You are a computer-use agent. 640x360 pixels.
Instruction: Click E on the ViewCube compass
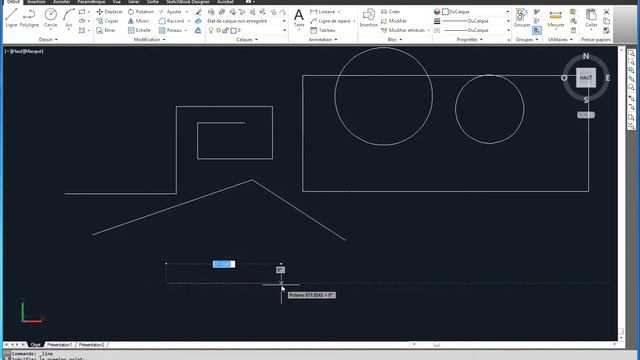pos(608,78)
